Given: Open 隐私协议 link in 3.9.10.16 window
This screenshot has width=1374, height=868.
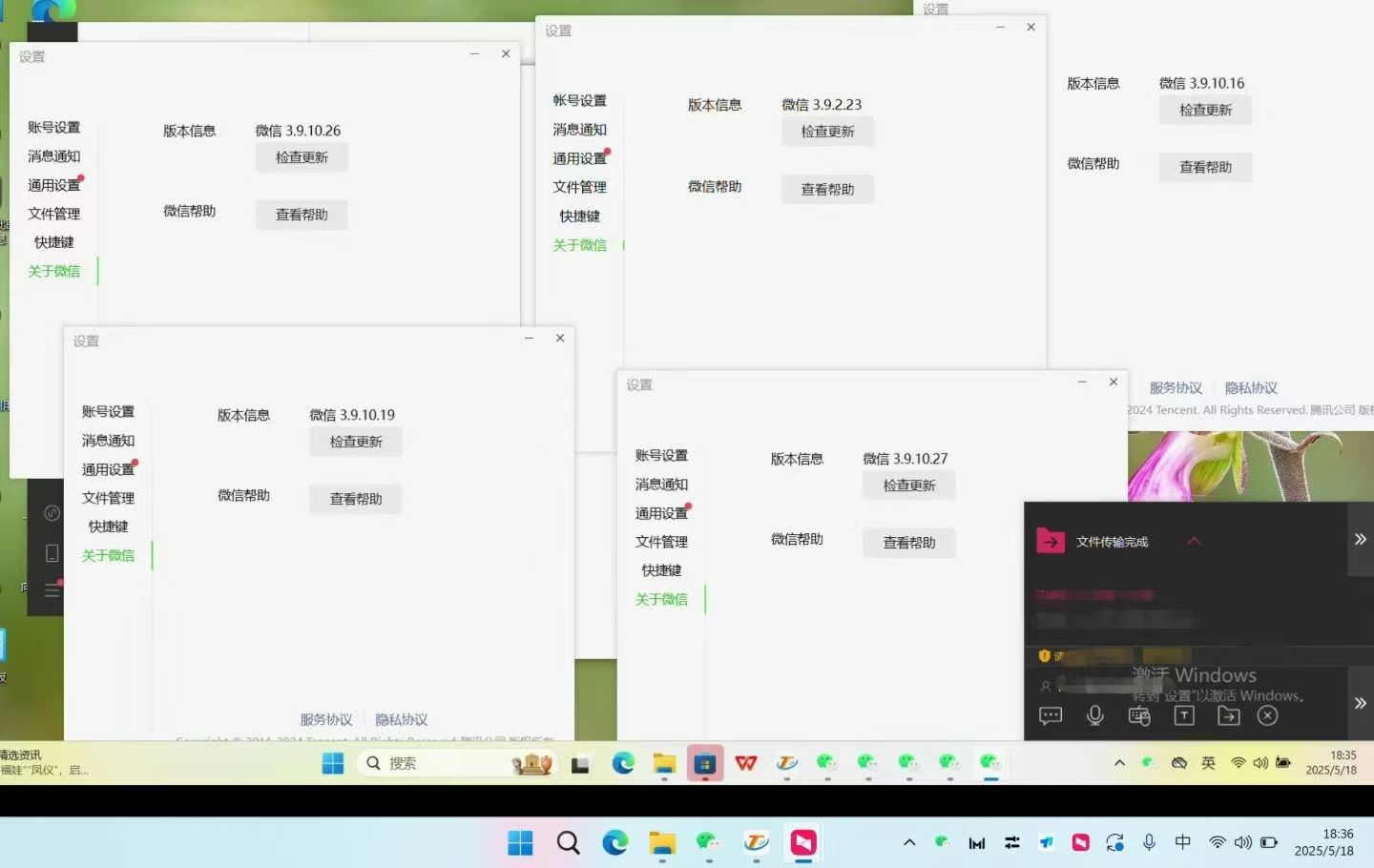Looking at the screenshot, I should pos(1251,387).
